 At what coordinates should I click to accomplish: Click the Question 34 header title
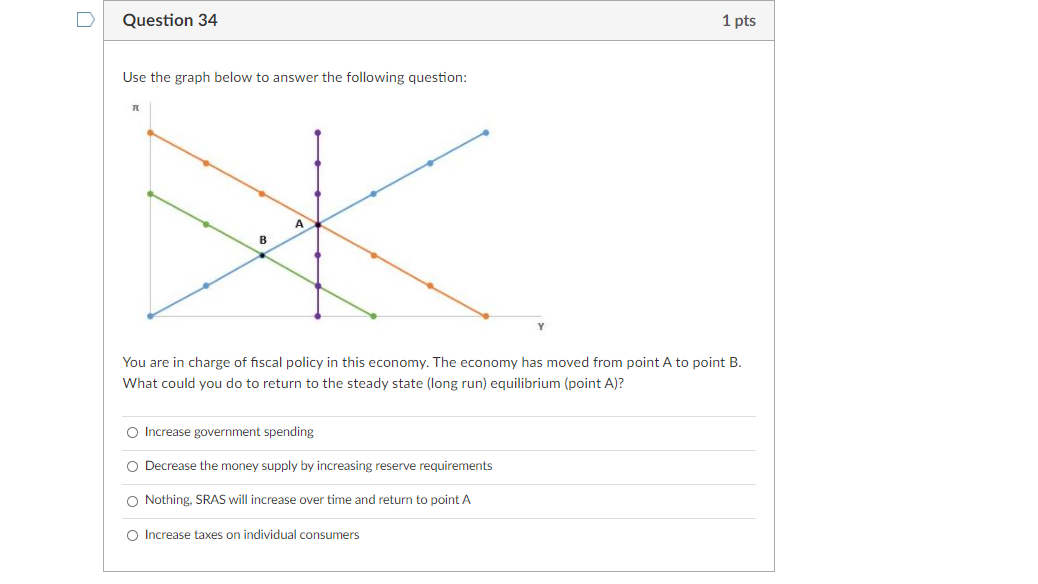170,21
